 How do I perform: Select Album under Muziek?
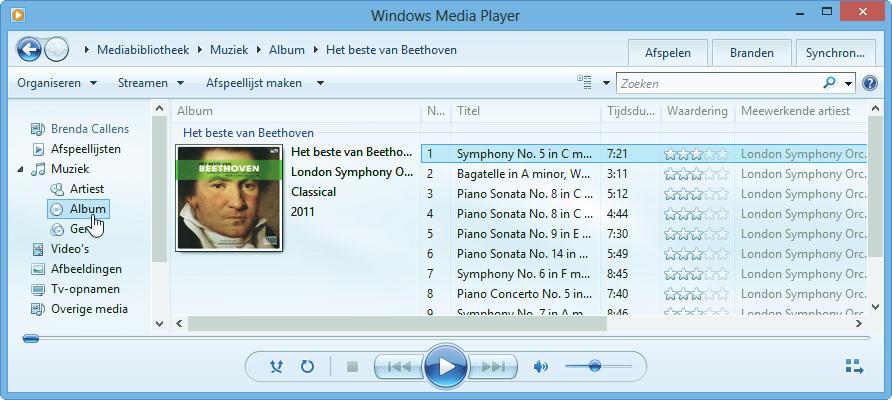[79, 209]
